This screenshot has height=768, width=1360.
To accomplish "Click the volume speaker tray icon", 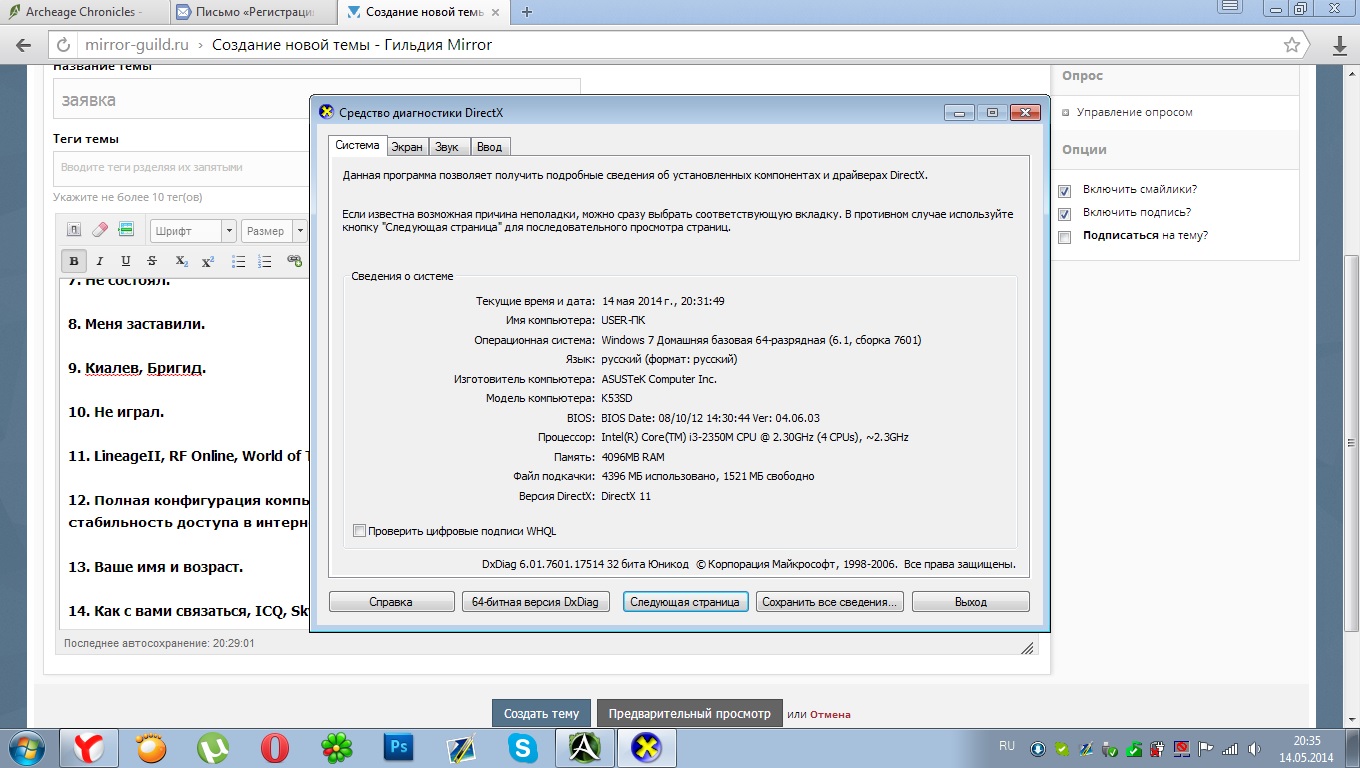I will tap(1253, 748).
